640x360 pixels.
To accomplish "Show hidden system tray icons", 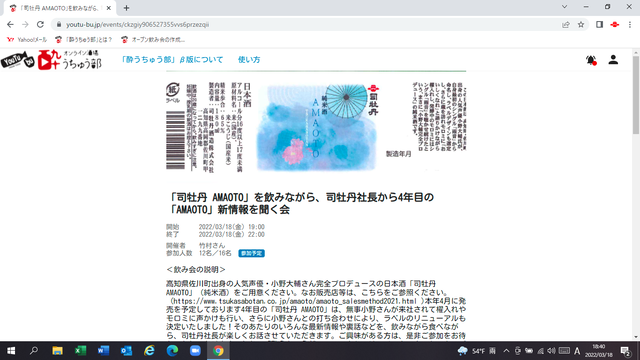I will pos(507,351).
